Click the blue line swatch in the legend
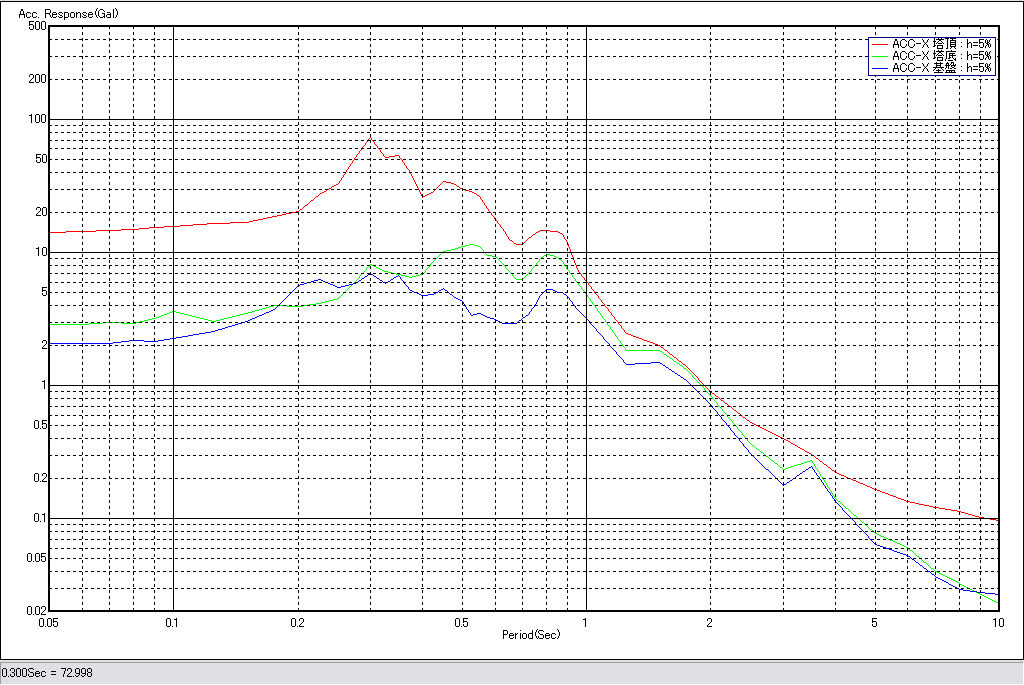Screen dimensions: 1024x685 pos(880,68)
